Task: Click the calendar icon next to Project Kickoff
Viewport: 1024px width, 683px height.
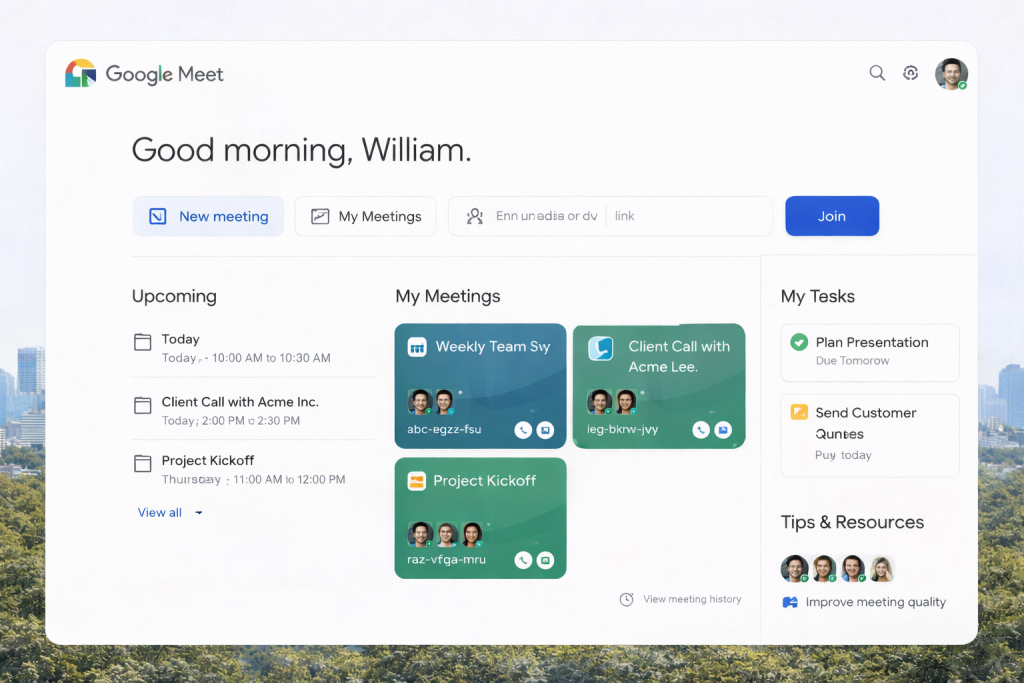Action: [143, 463]
